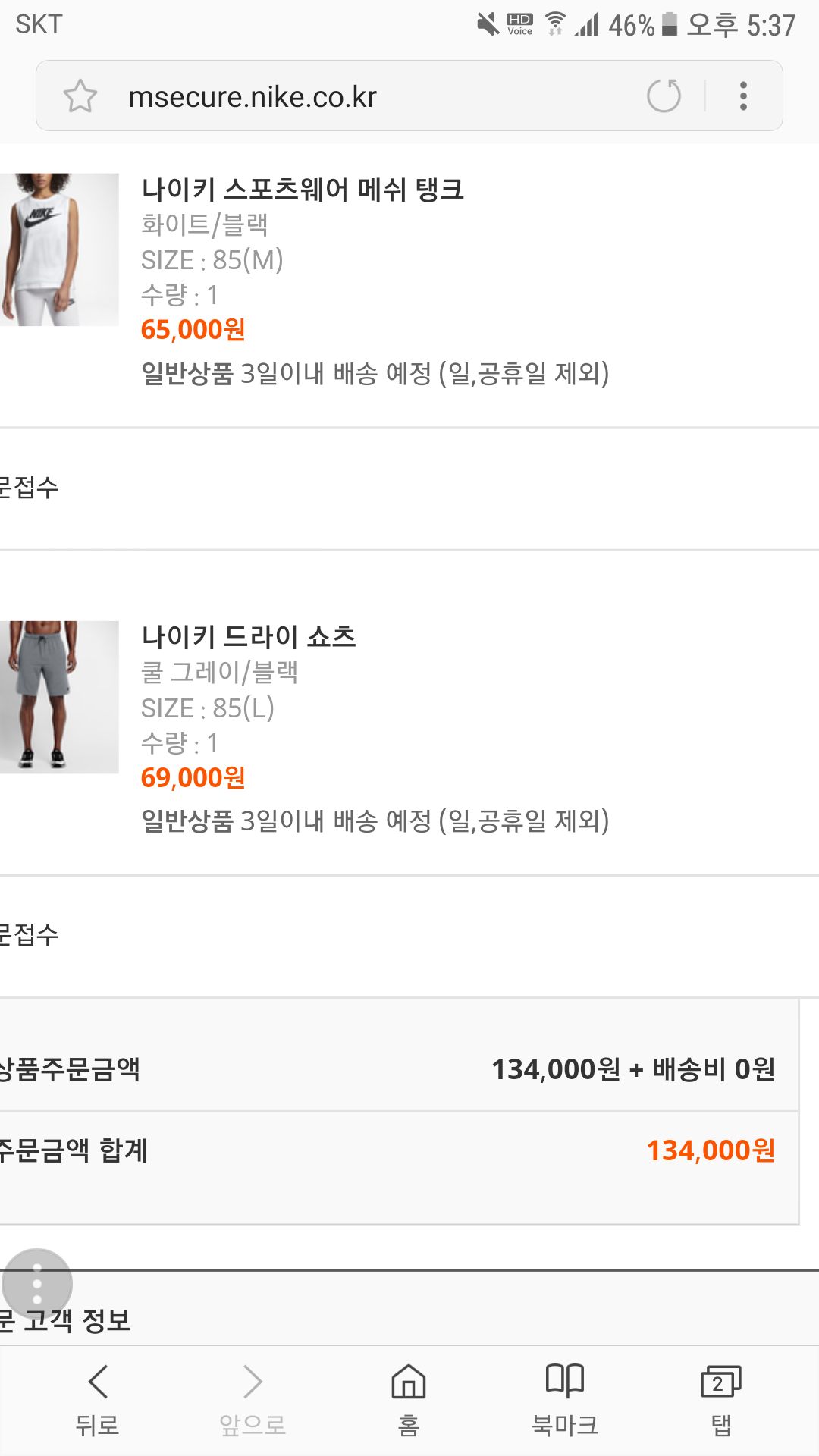
Task: Open the tabs (탭) switcher showing 2
Action: [721, 1400]
